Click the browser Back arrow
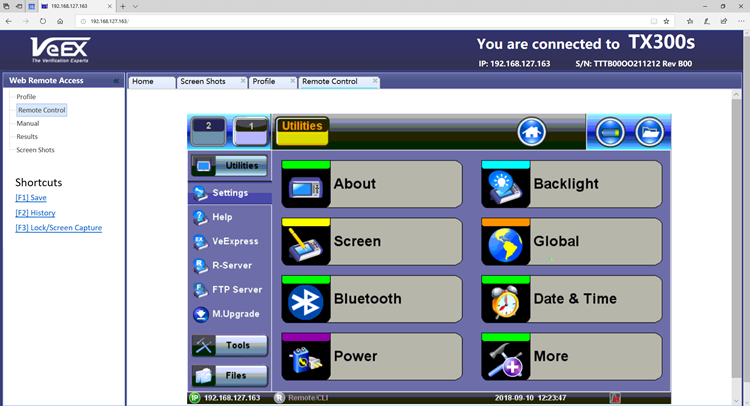This screenshot has height=406, width=750. click(9, 21)
